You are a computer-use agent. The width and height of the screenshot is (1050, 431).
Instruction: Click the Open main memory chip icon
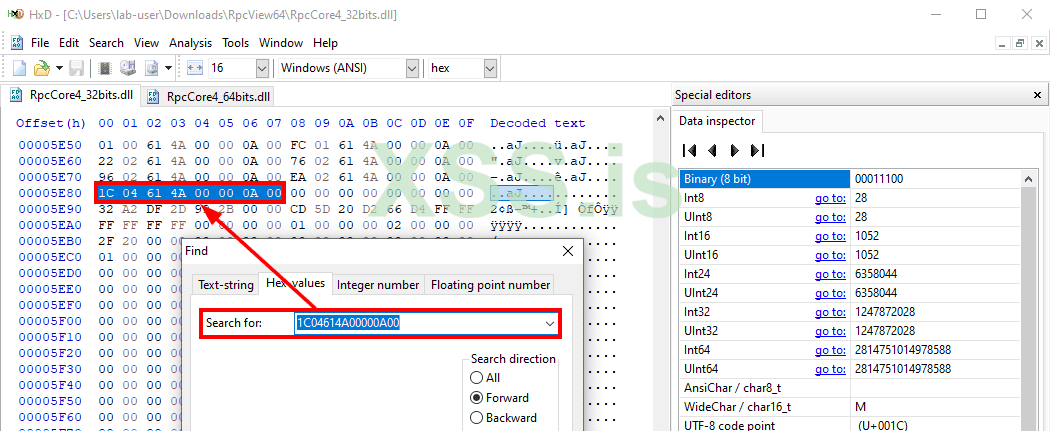[105, 68]
